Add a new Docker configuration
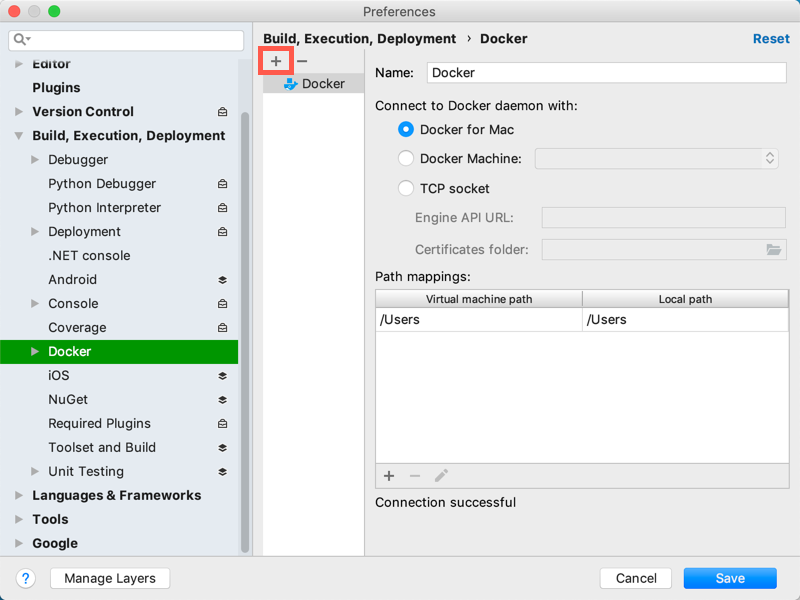 (x=275, y=61)
